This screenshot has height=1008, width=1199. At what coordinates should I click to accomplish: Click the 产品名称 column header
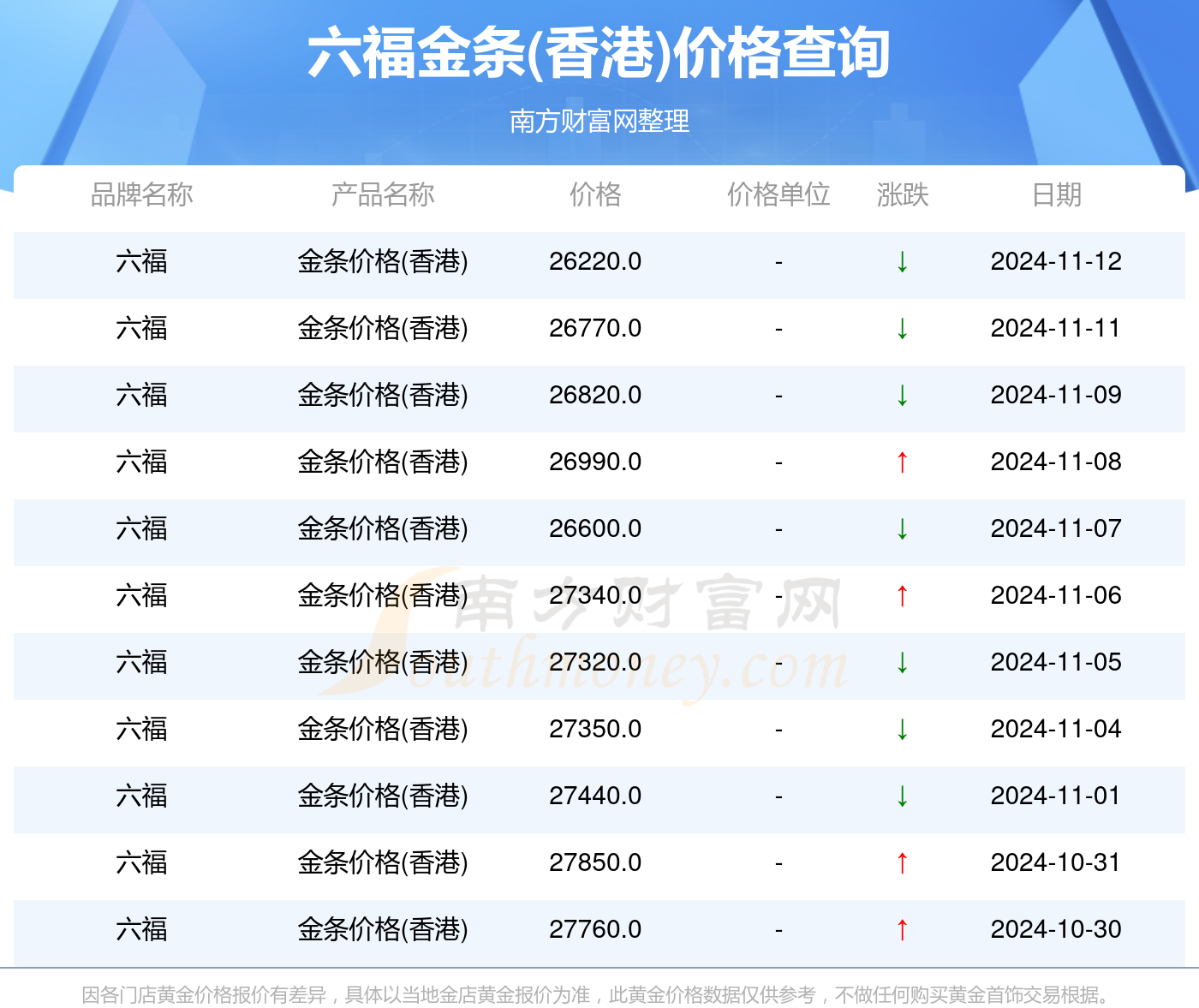tap(383, 194)
